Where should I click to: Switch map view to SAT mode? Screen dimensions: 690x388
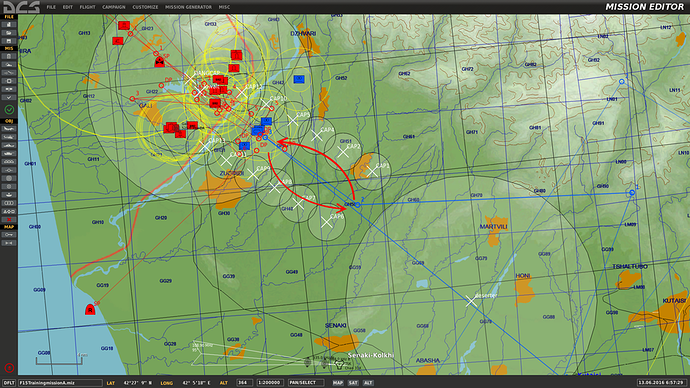[353, 383]
